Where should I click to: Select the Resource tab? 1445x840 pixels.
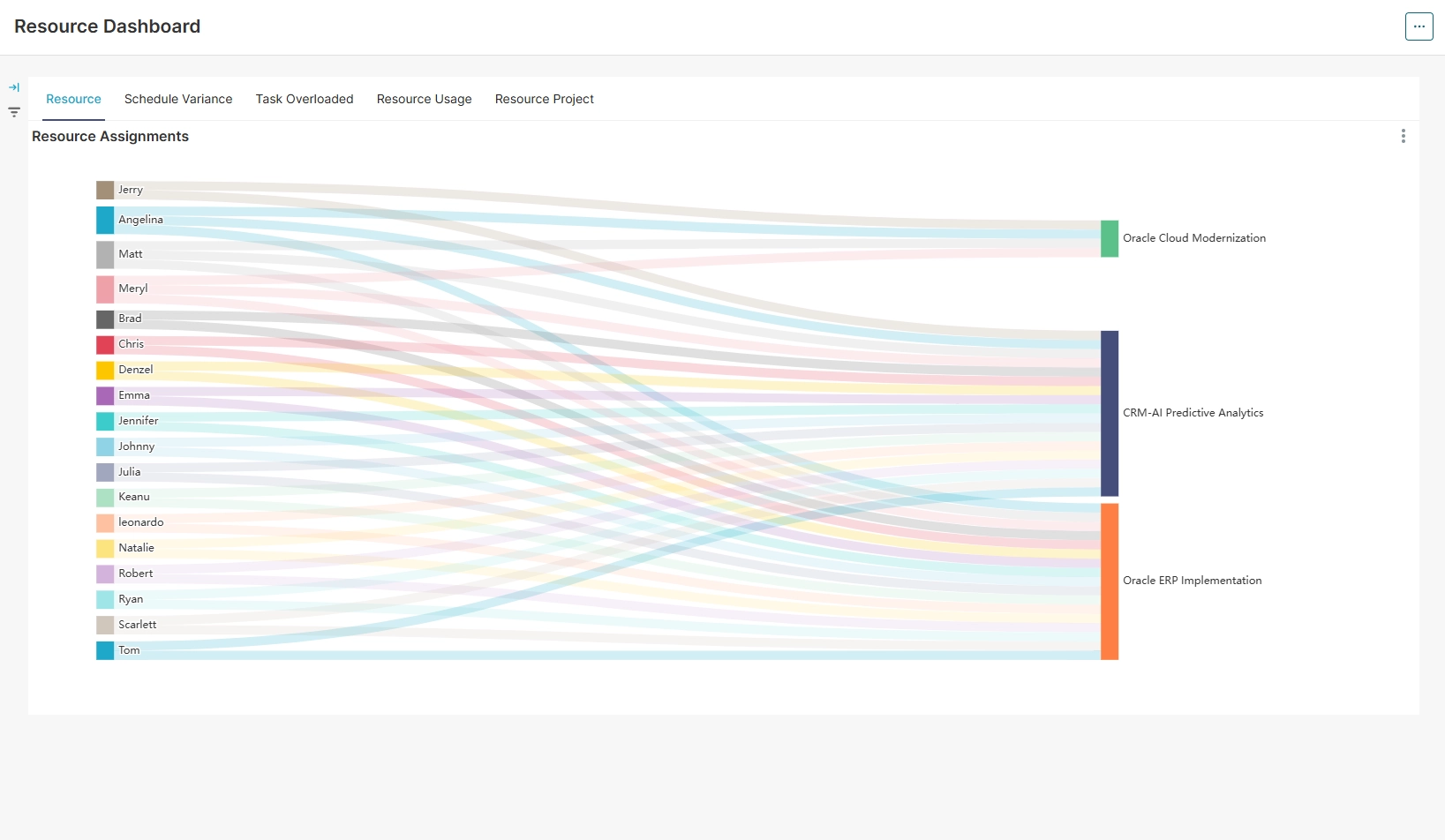coord(73,99)
